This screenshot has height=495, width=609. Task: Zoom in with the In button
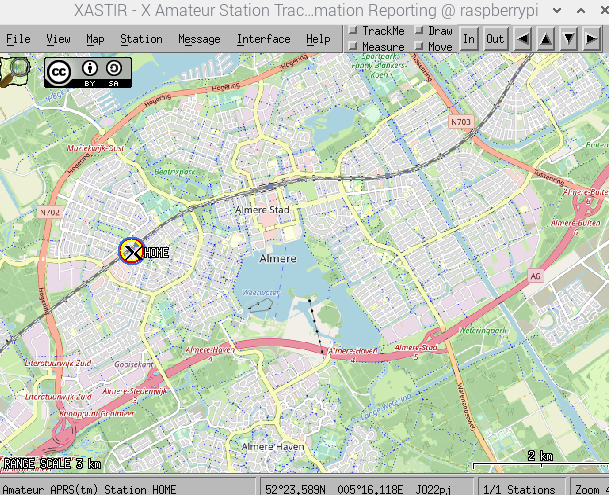[x=469, y=38]
